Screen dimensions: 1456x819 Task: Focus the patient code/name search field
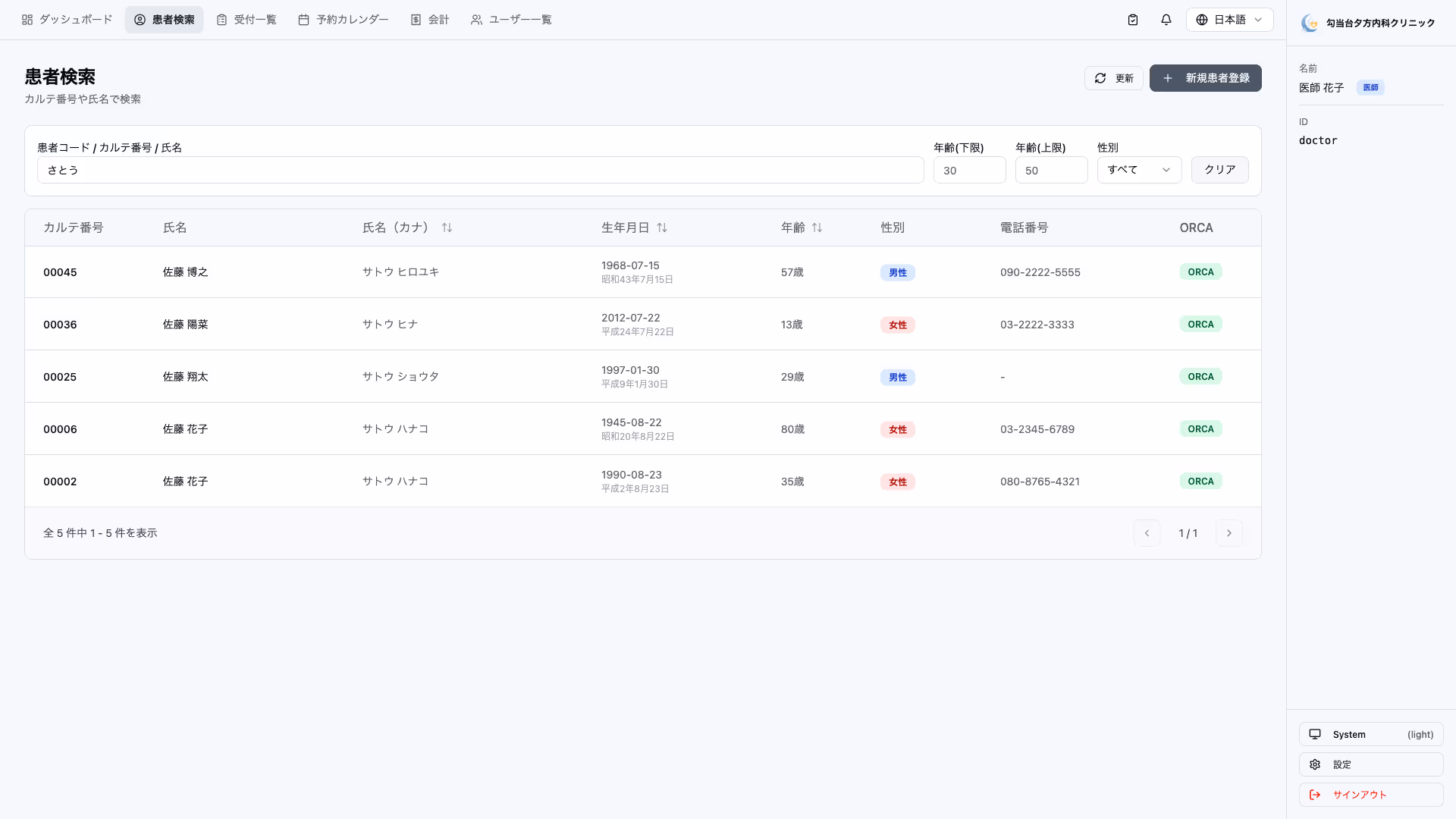tap(481, 170)
